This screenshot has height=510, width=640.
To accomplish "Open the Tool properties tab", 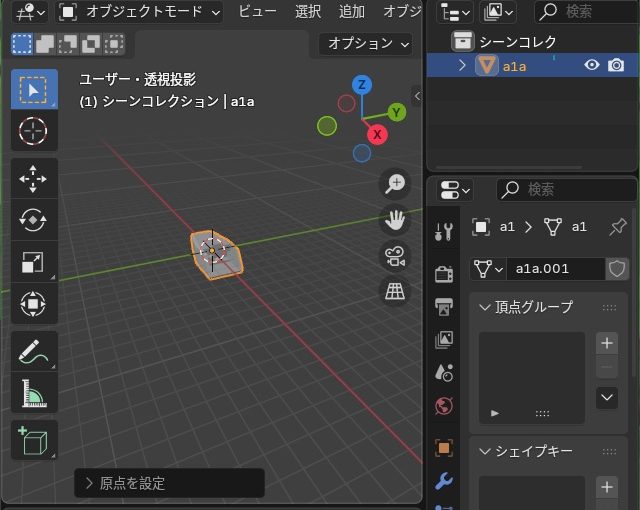I will (444, 231).
